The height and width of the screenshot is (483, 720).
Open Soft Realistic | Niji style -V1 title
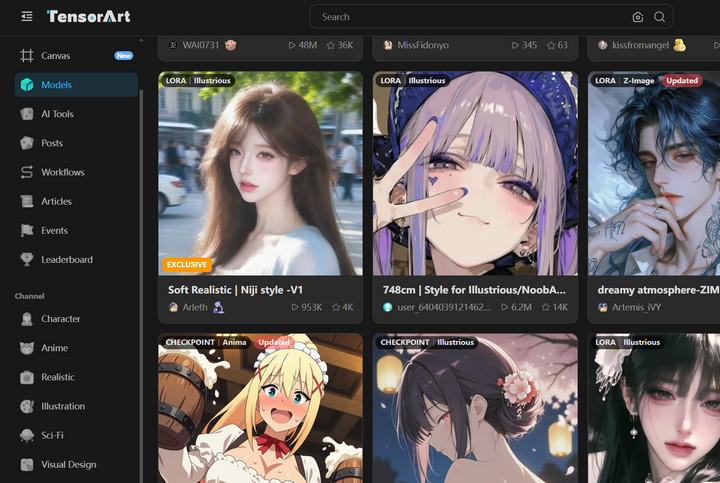pyautogui.click(x=235, y=290)
